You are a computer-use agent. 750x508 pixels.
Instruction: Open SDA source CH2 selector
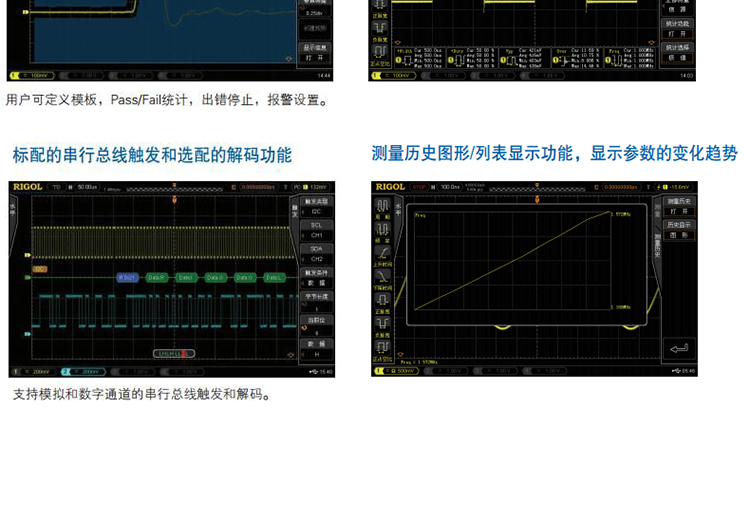(x=316, y=259)
